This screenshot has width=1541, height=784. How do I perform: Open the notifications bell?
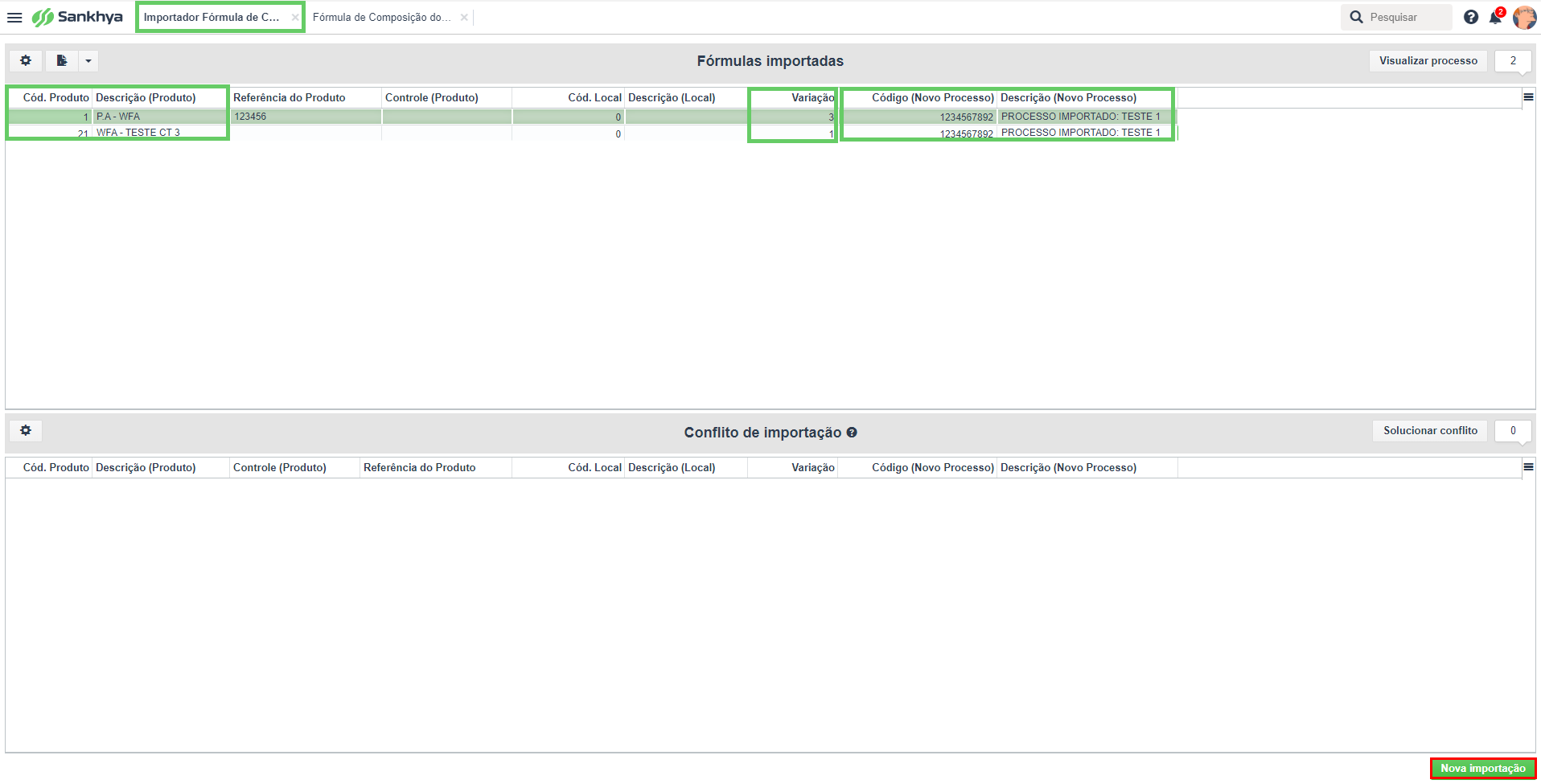click(1496, 17)
